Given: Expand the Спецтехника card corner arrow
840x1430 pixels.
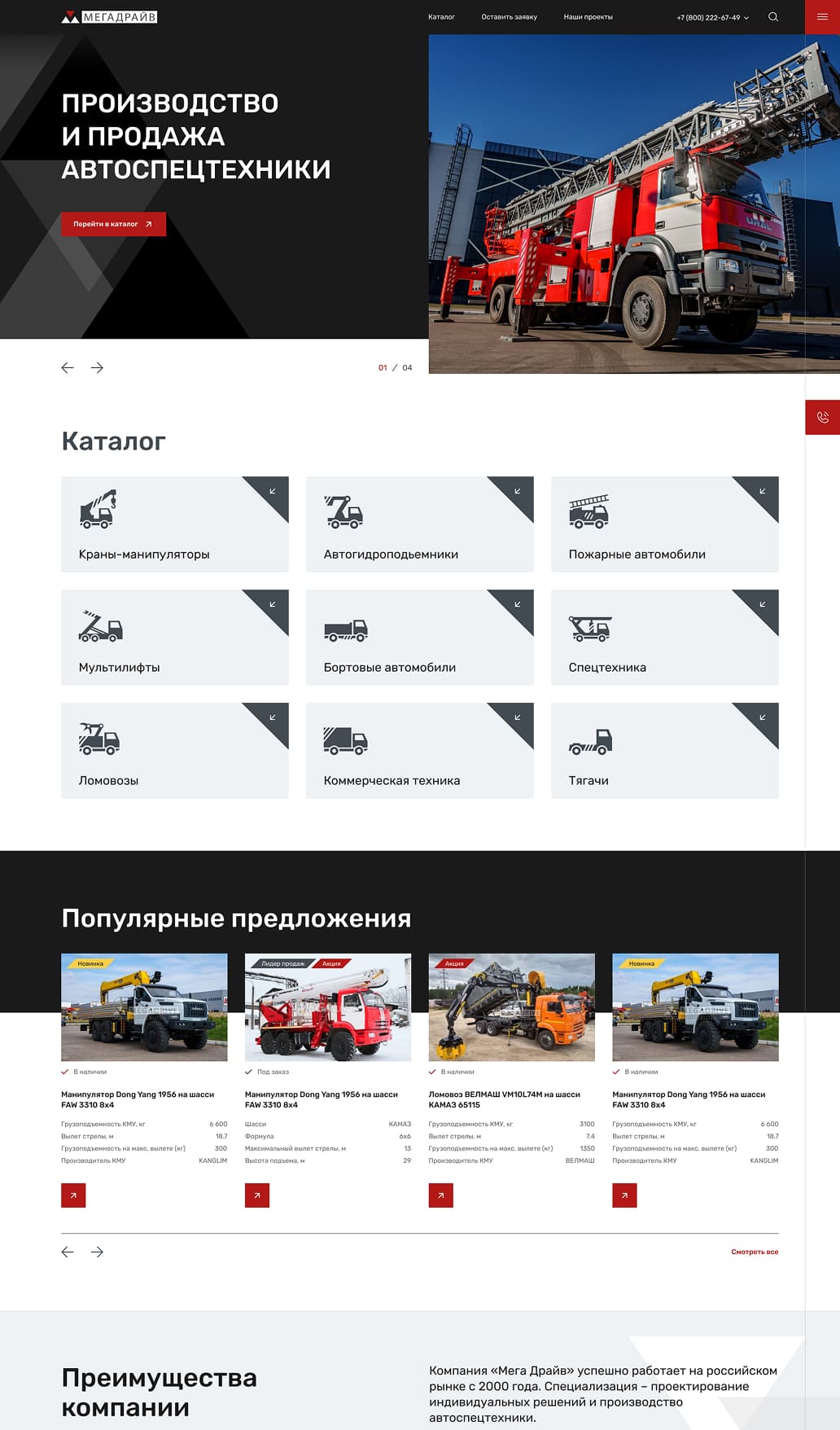Looking at the screenshot, I should (x=763, y=604).
